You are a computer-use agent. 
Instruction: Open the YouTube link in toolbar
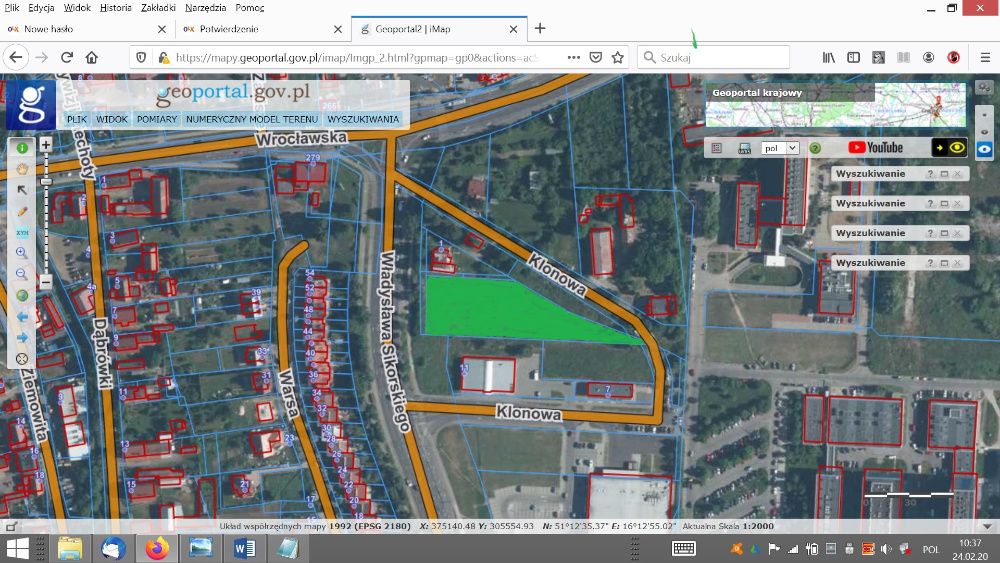tap(875, 148)
